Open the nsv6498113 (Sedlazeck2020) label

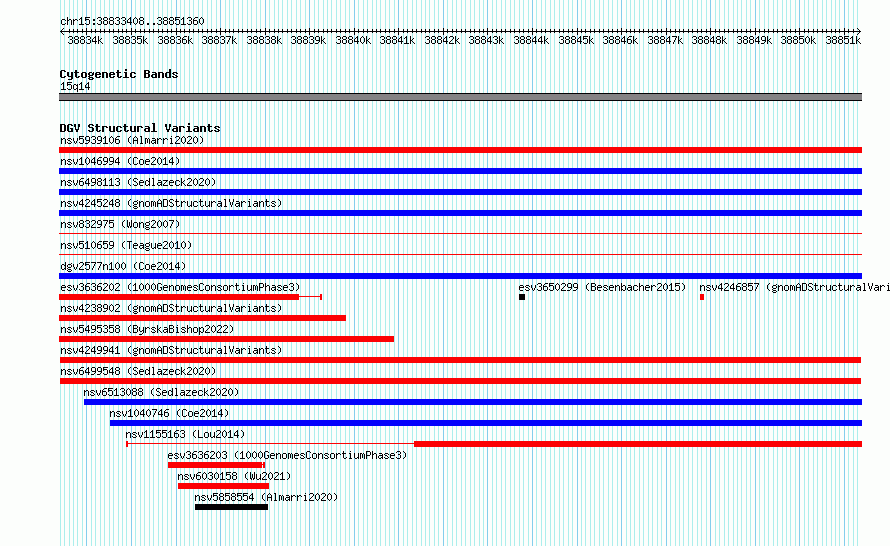click(x=138, y=182)
